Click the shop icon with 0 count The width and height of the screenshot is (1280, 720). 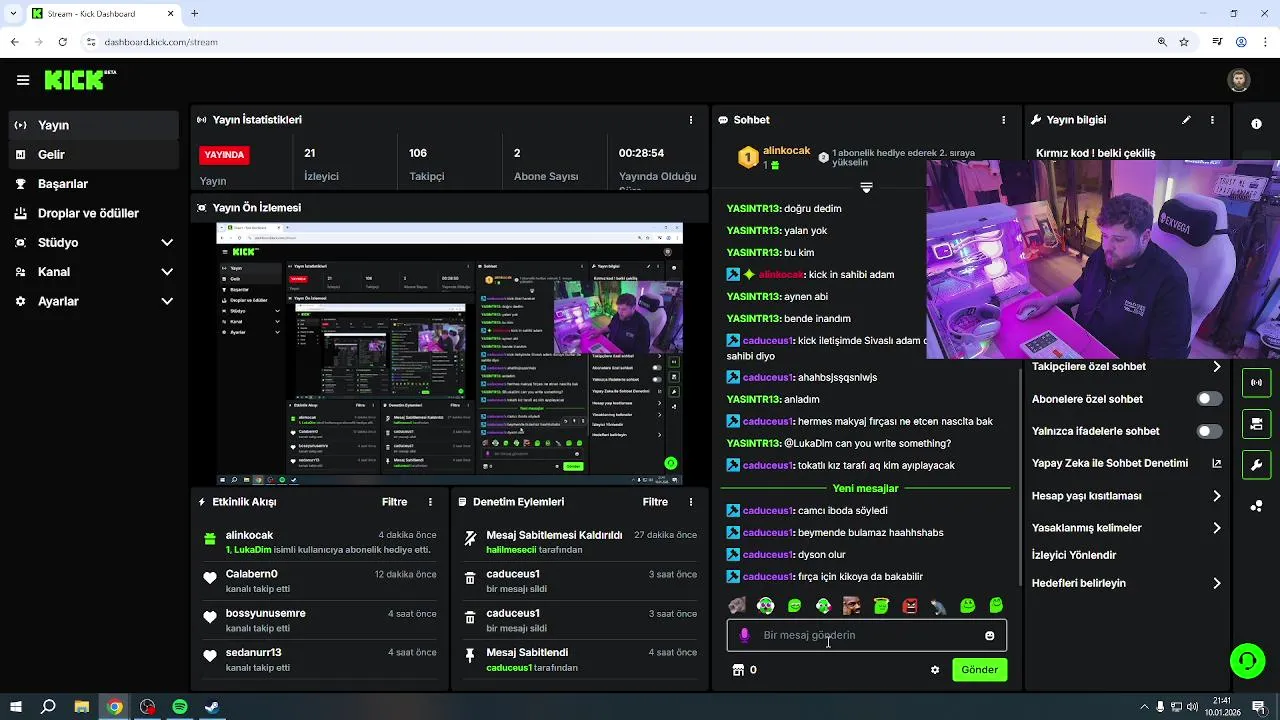click(x=744, y=670)
